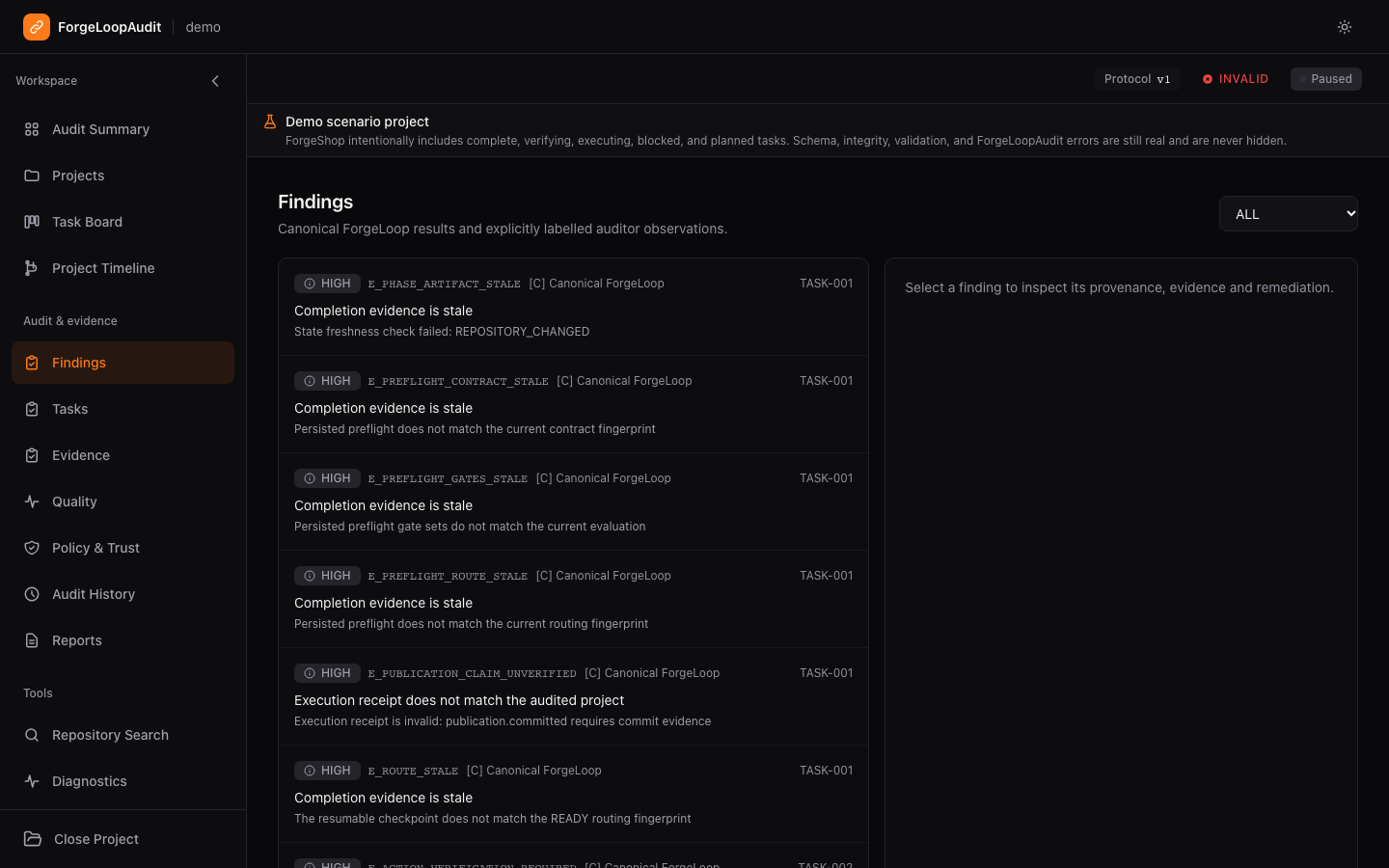Click the Reports document icon
The height and width of the screenshot is (868, 1389).
point(32,640)
